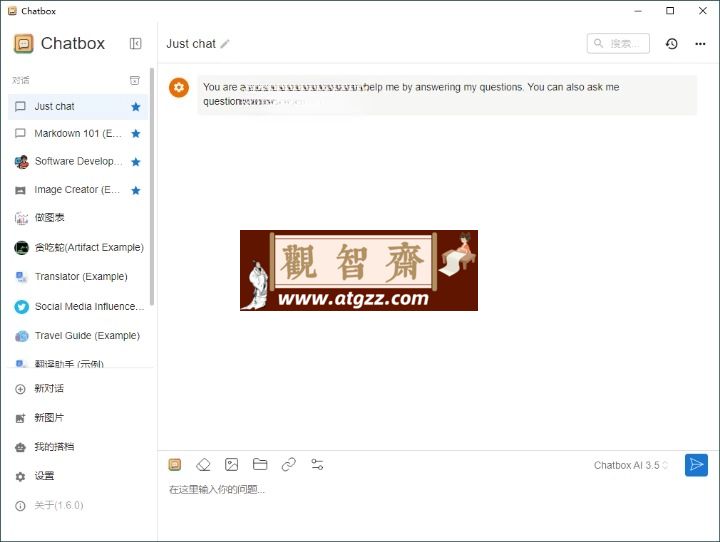Open the Chatbox AI 3.5 model selector

click(630, 465)
